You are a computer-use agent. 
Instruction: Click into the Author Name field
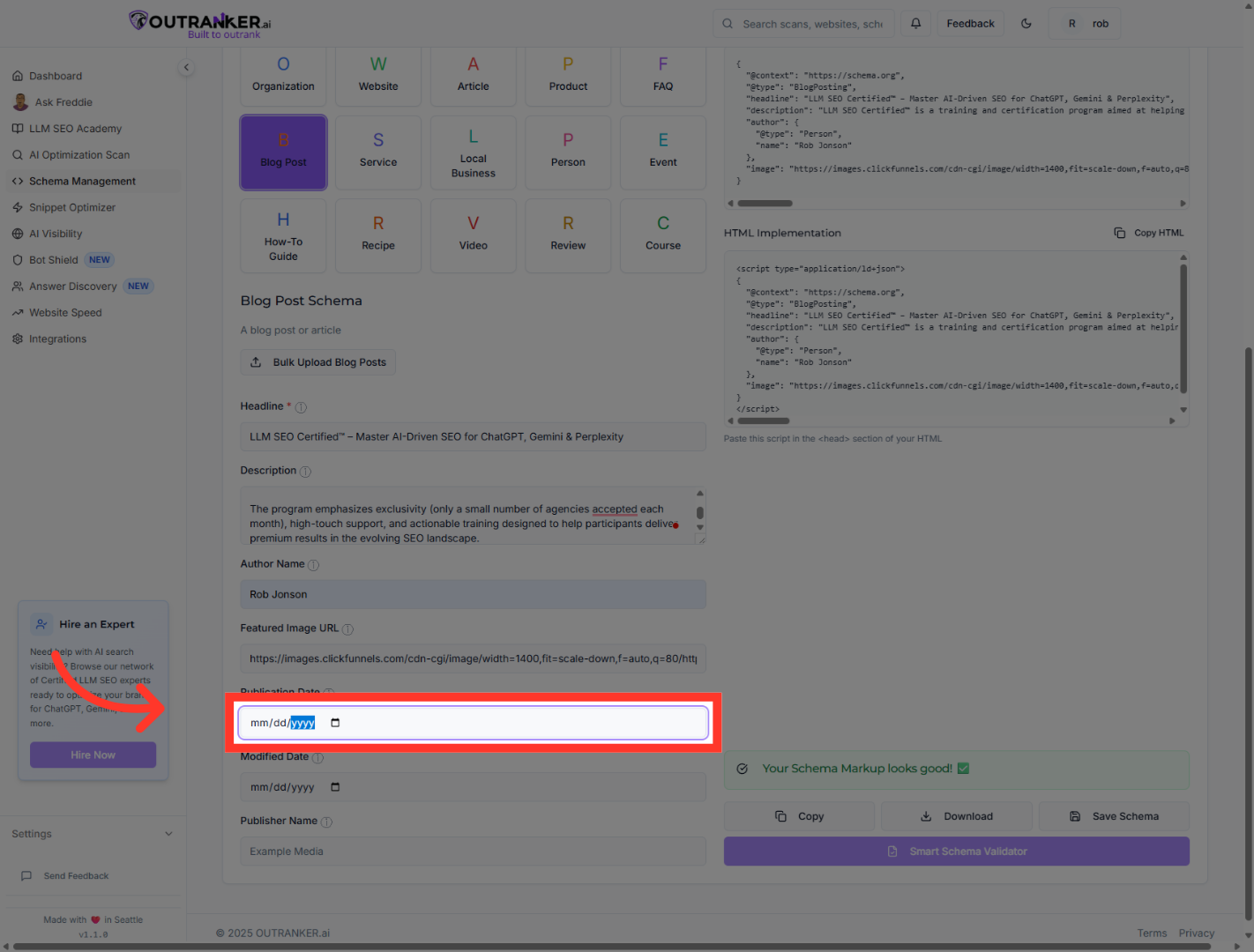point(474,595)
